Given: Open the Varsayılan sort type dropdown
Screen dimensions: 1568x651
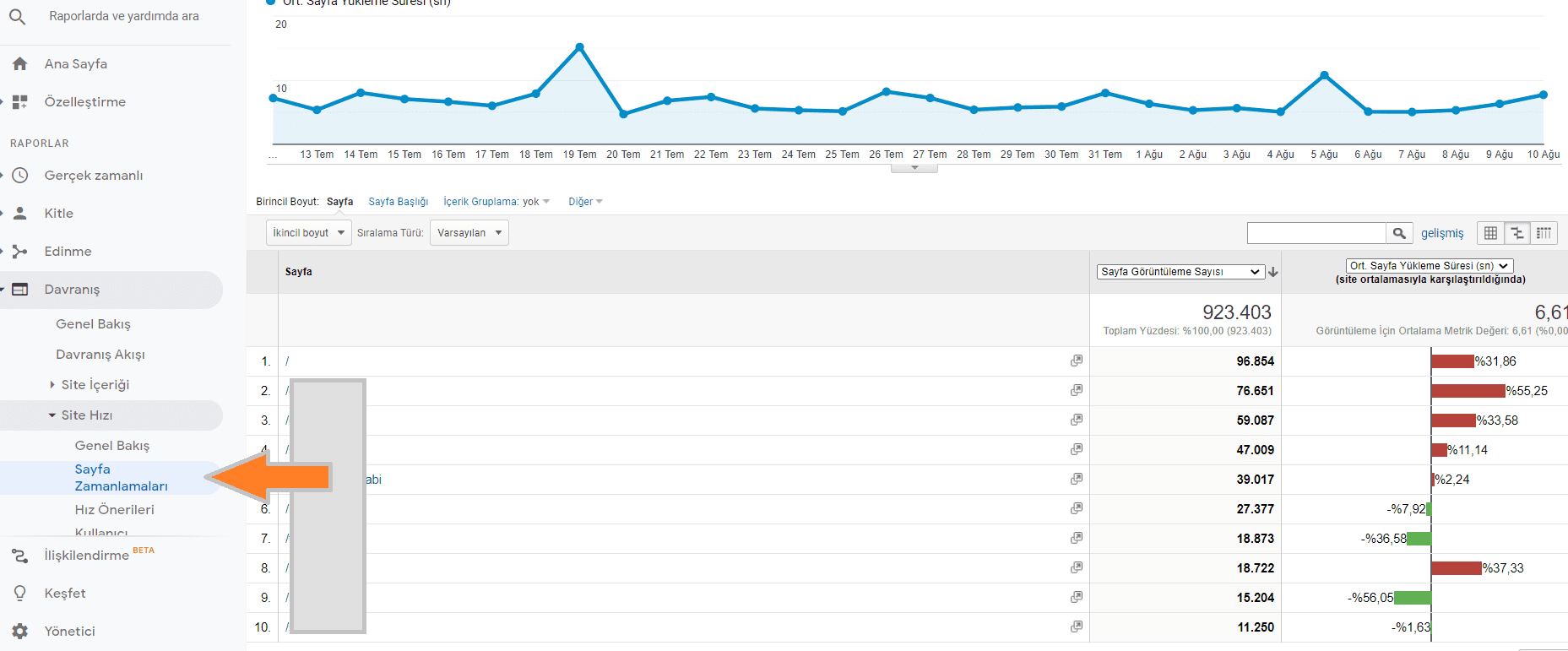Looking at the screenshot, I should 469,233.
